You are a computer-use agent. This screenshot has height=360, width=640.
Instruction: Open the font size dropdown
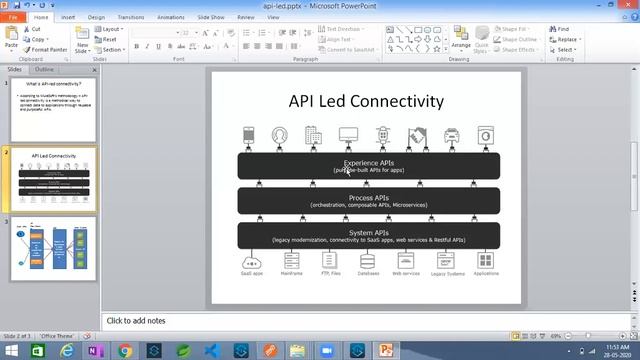click(196, 33)
